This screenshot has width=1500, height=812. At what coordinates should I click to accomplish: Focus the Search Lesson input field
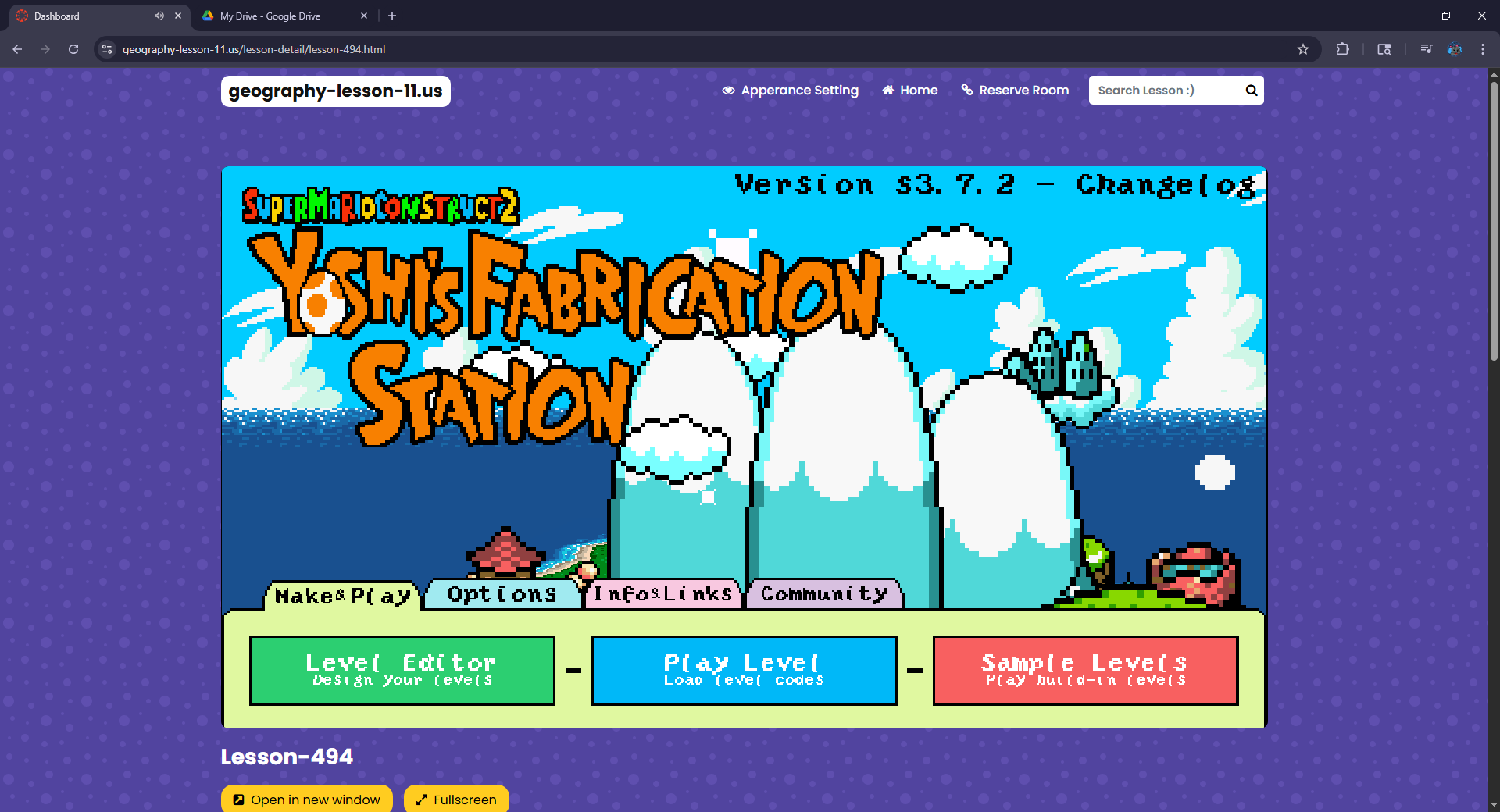point(1166,91)
